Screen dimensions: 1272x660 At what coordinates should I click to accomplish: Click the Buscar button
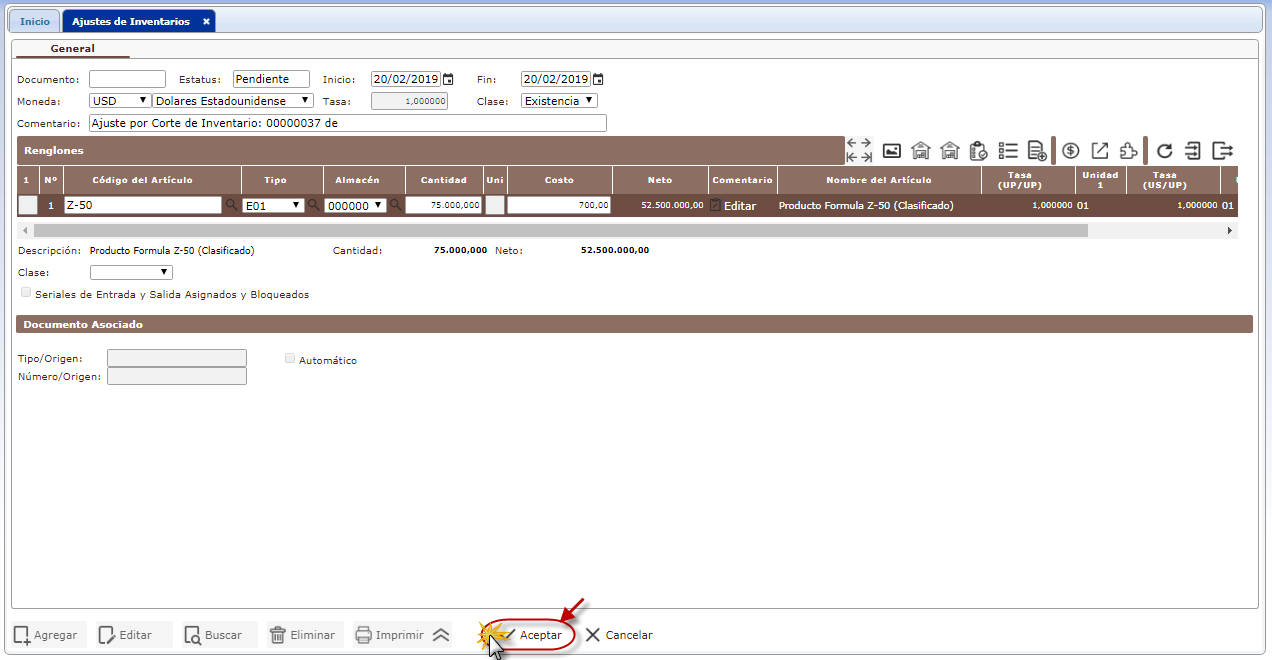point(219,635)
